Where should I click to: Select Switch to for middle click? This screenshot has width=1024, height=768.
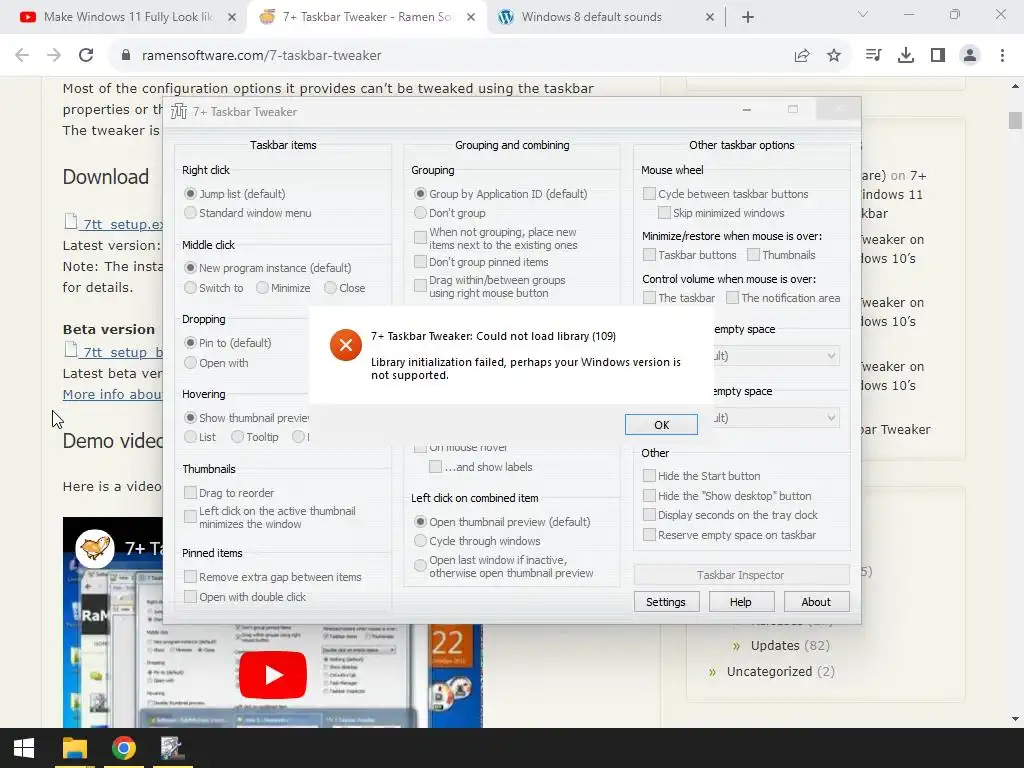click(190, 288)
